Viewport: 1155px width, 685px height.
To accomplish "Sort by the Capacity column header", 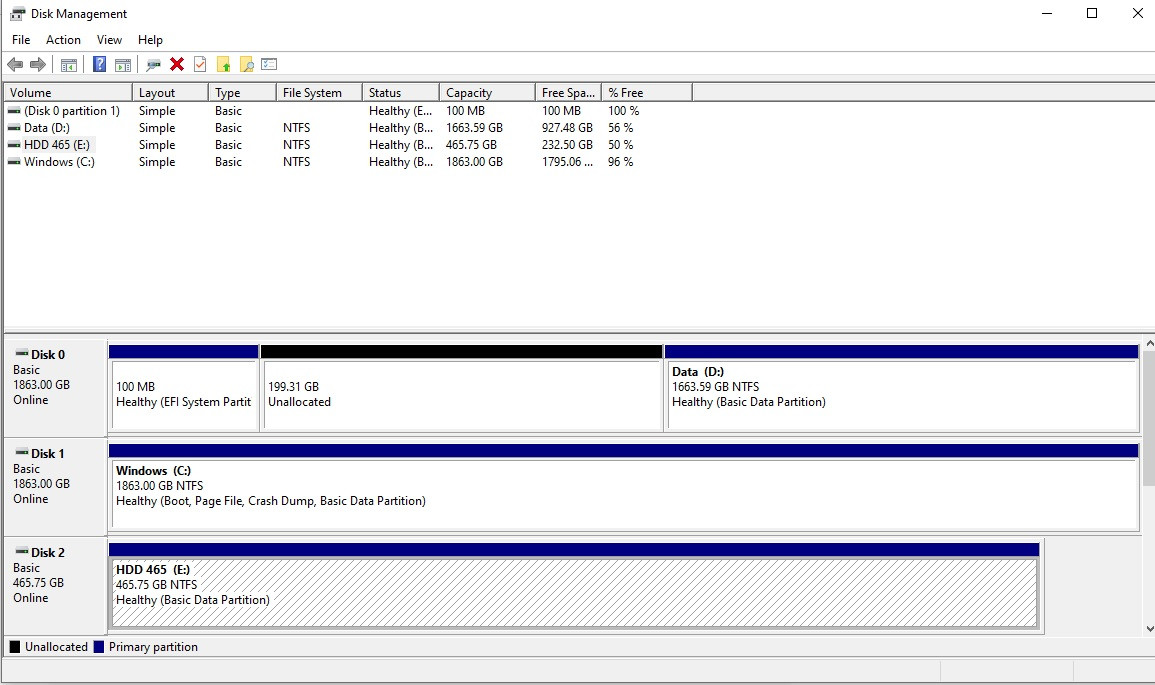I will [x=487, y=93].
